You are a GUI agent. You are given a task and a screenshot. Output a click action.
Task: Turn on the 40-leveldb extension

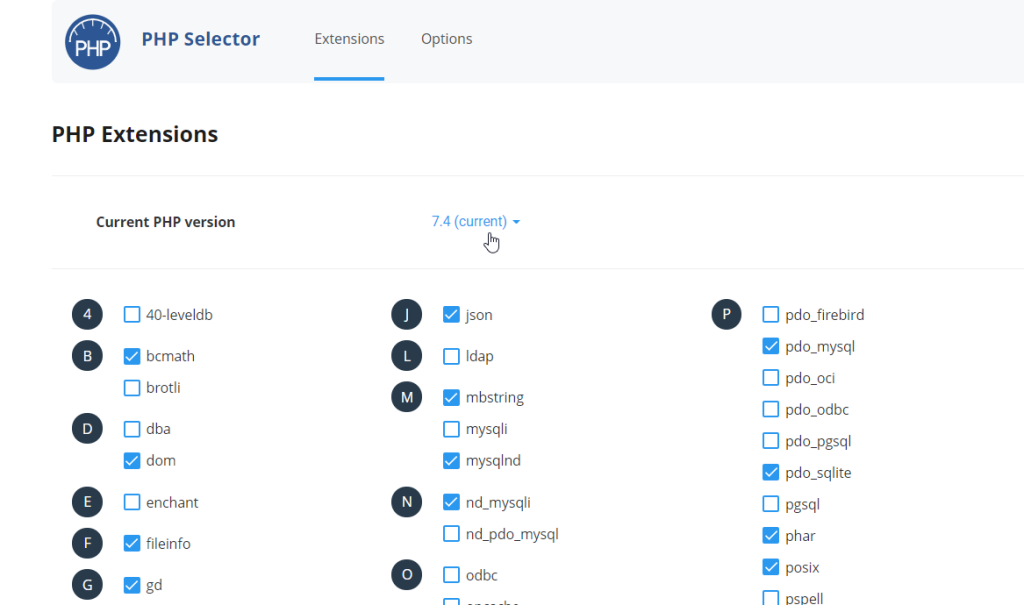coord(132,315)
